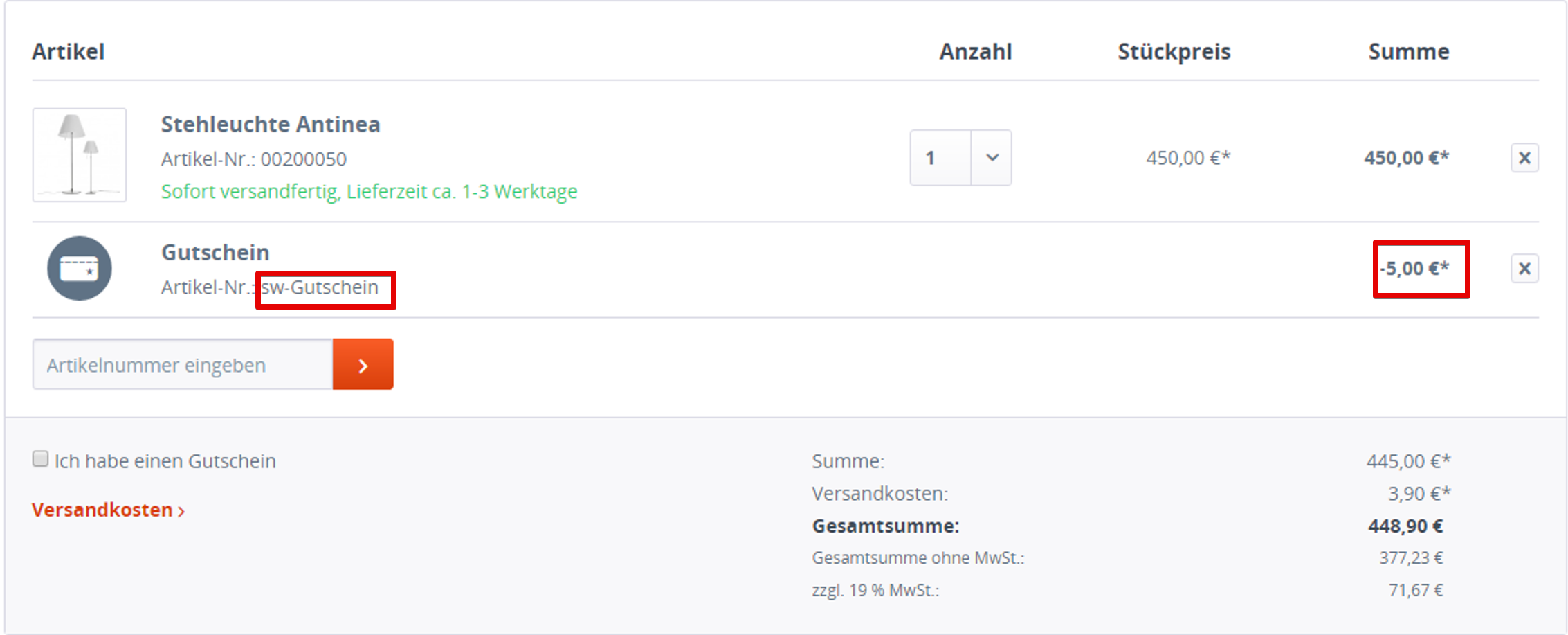Focus the 'Artikelnummer eingeben' input field
1568x635 pixels.
pos(183,364)
